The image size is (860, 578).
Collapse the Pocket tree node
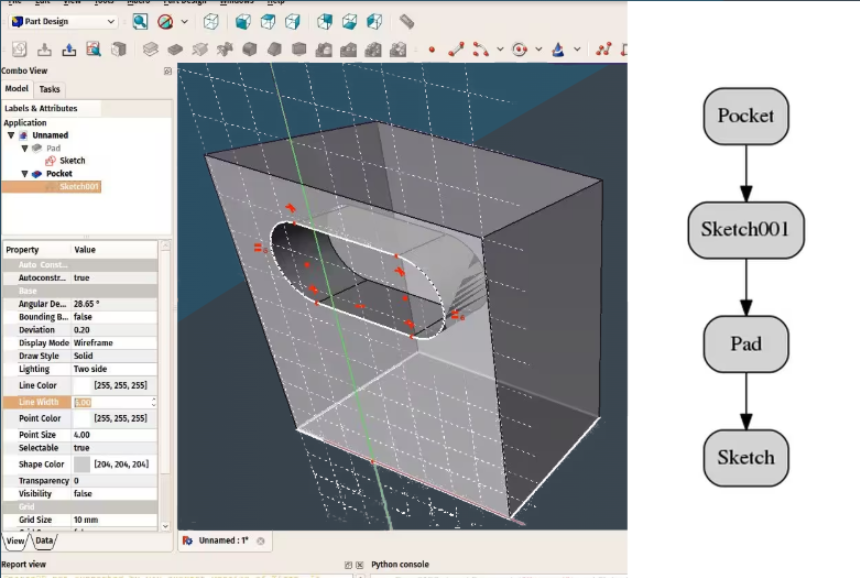pos(24,173)
